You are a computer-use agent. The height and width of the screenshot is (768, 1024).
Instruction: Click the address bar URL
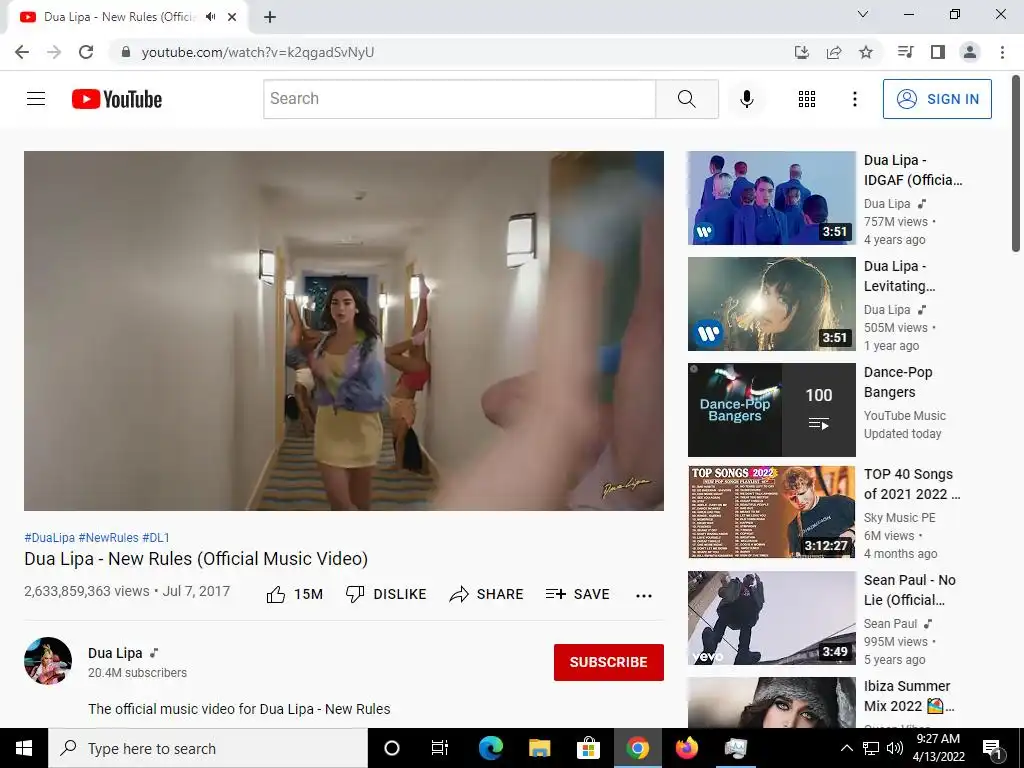coord(258,52)
